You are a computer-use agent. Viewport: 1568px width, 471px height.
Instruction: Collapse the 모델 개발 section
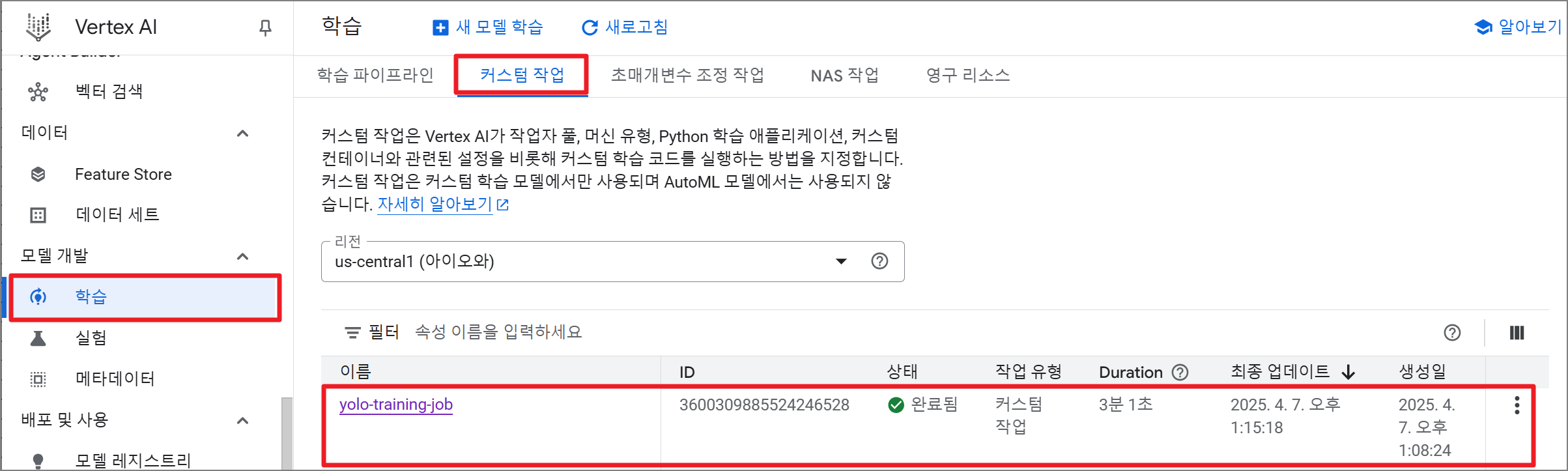coord(242,256)
